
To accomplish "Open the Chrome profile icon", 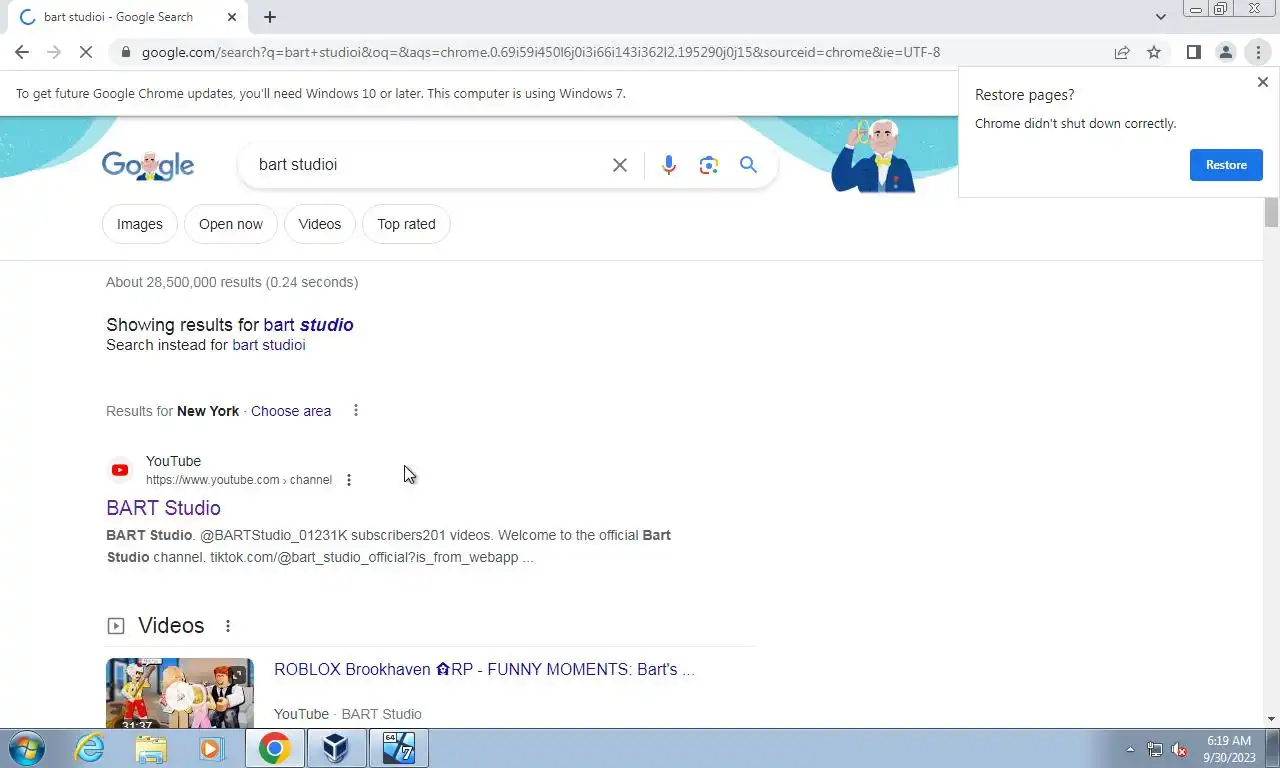I will (x=1225, y=52).
